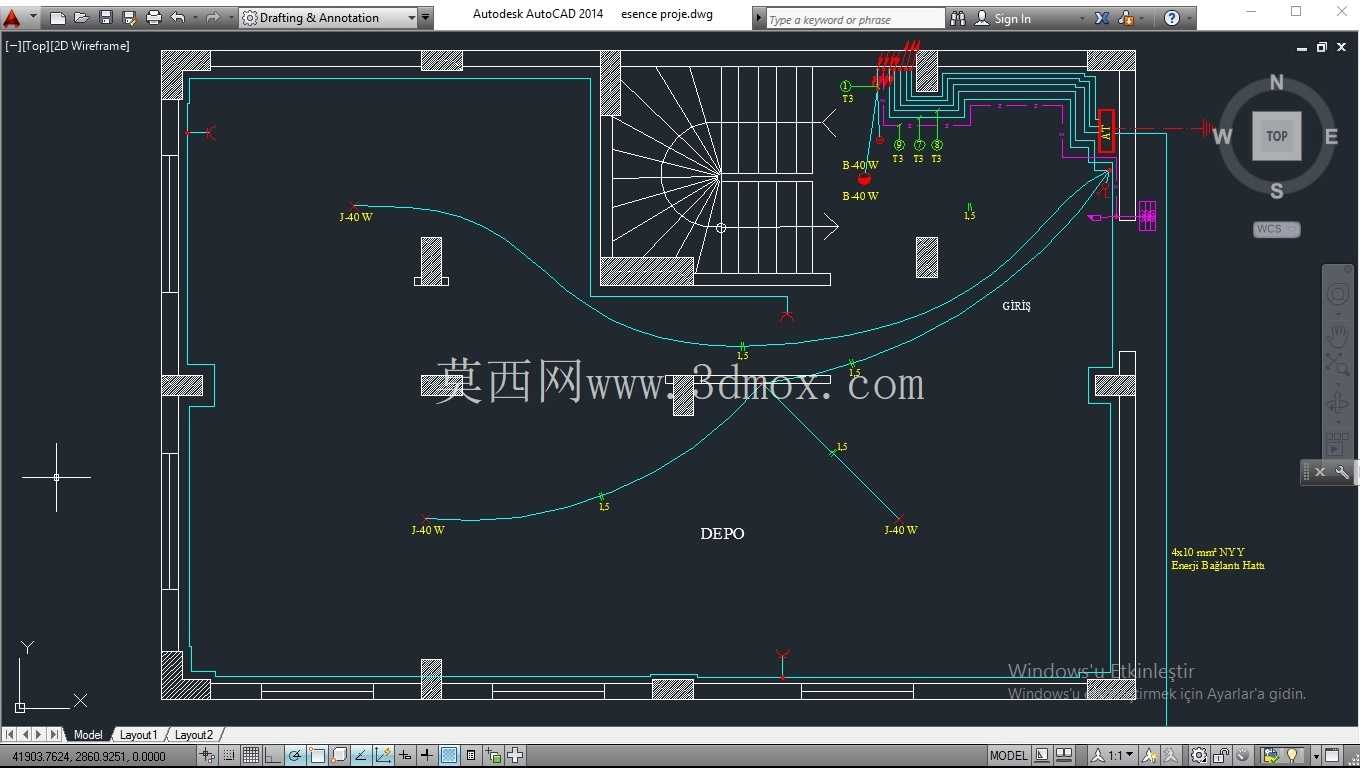Click the MODEL space button in status bar

pyautogui.click(x=1008, y=755)
